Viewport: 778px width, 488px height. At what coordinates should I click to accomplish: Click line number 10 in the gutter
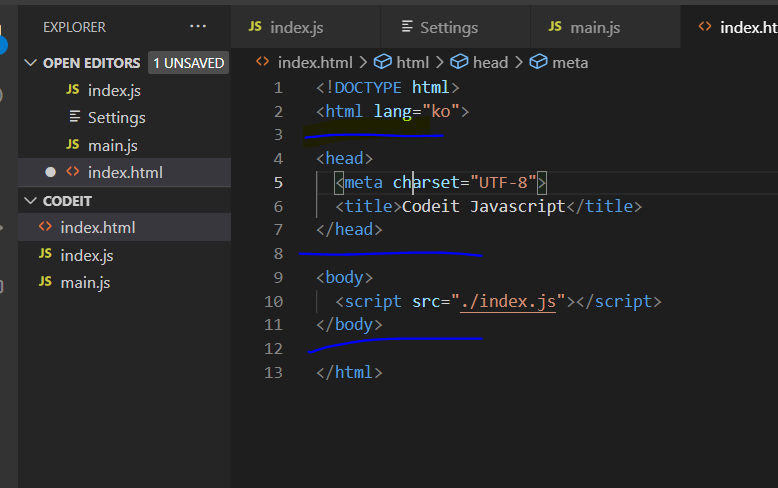tap(273, 301)
